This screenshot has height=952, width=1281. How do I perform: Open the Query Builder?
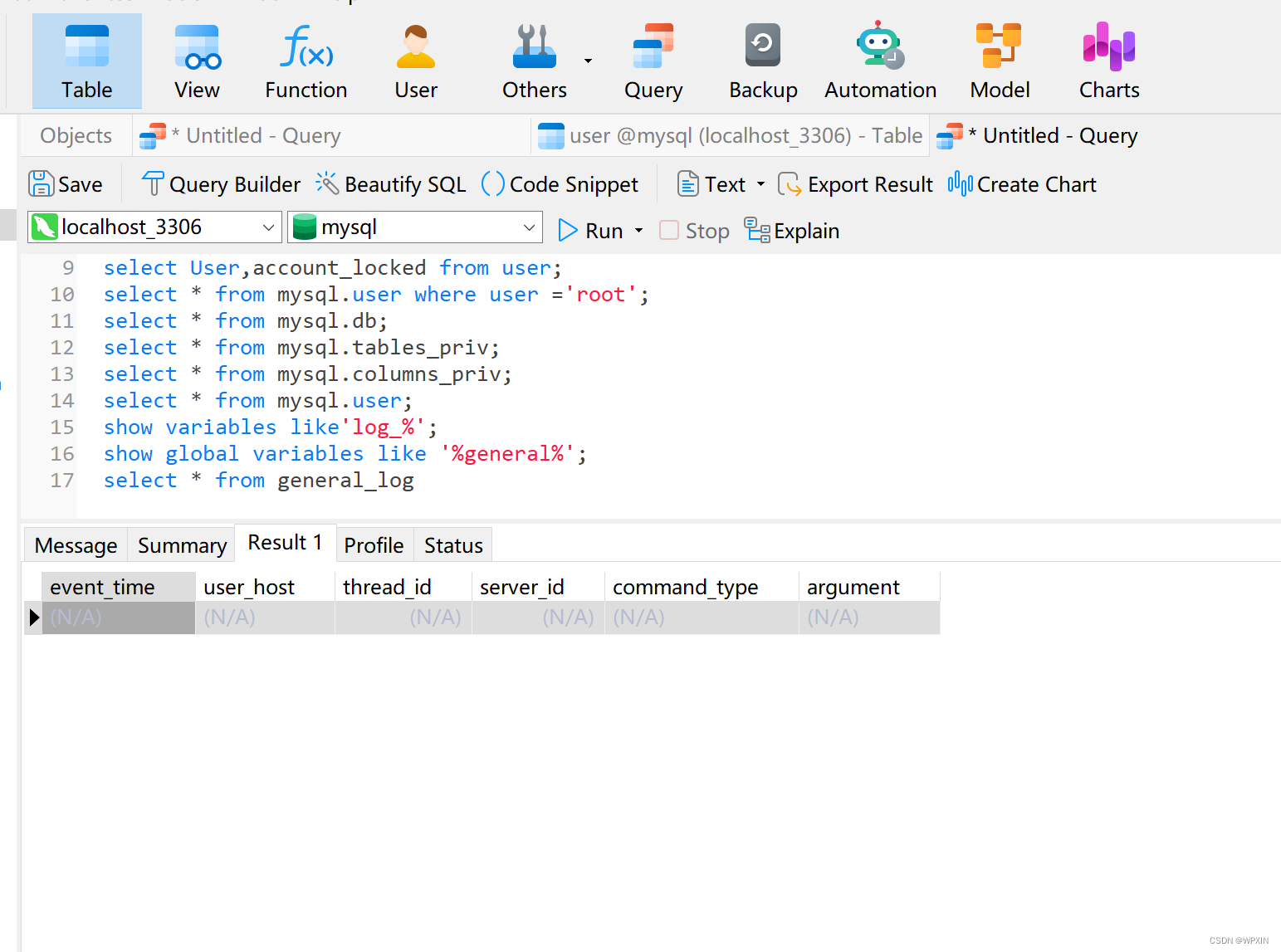click(x=222, y=184)
